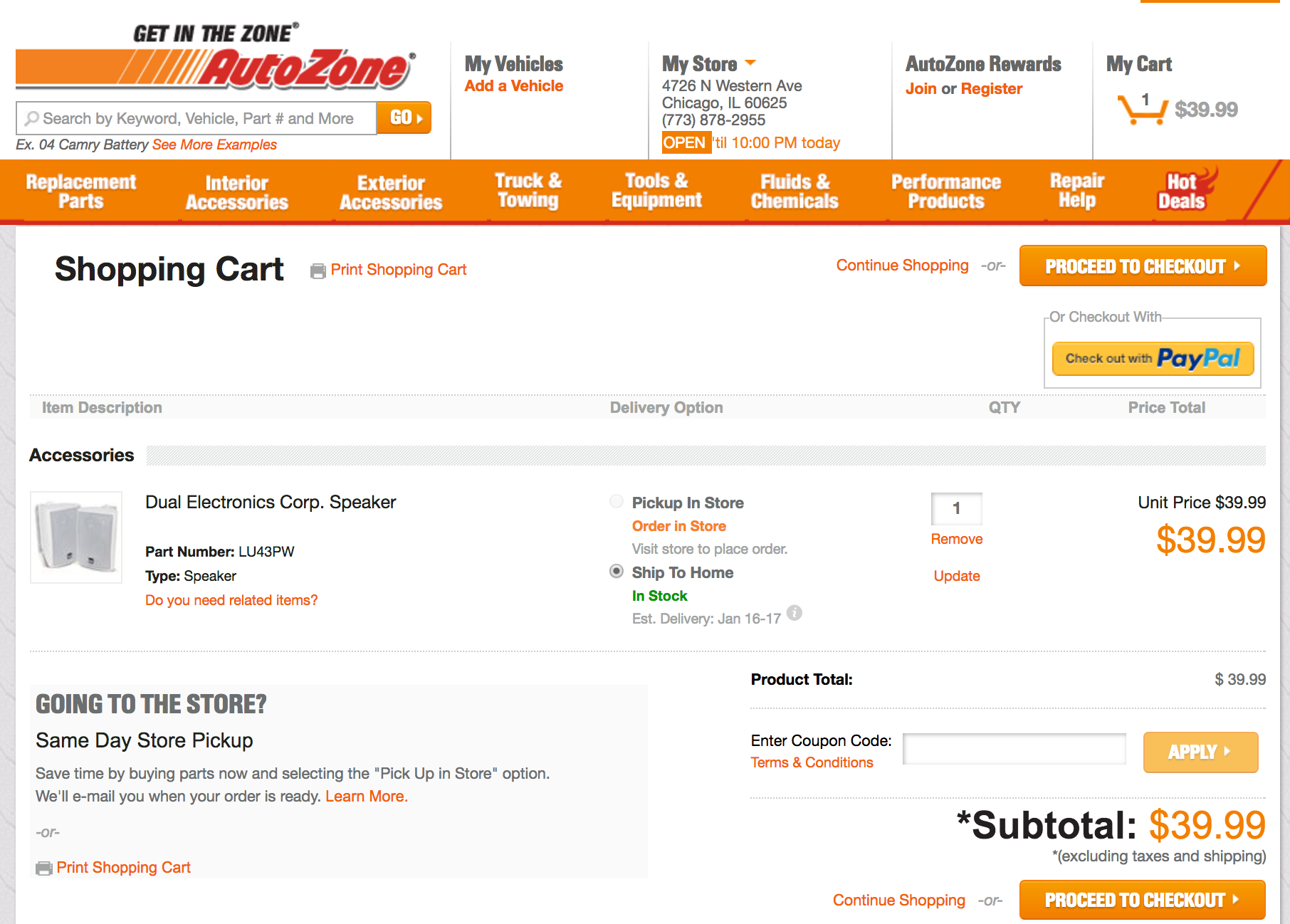This screenshot has width=1290, height=924.
Task: Click the search magnifier icon
Action: tap(32, 118)
